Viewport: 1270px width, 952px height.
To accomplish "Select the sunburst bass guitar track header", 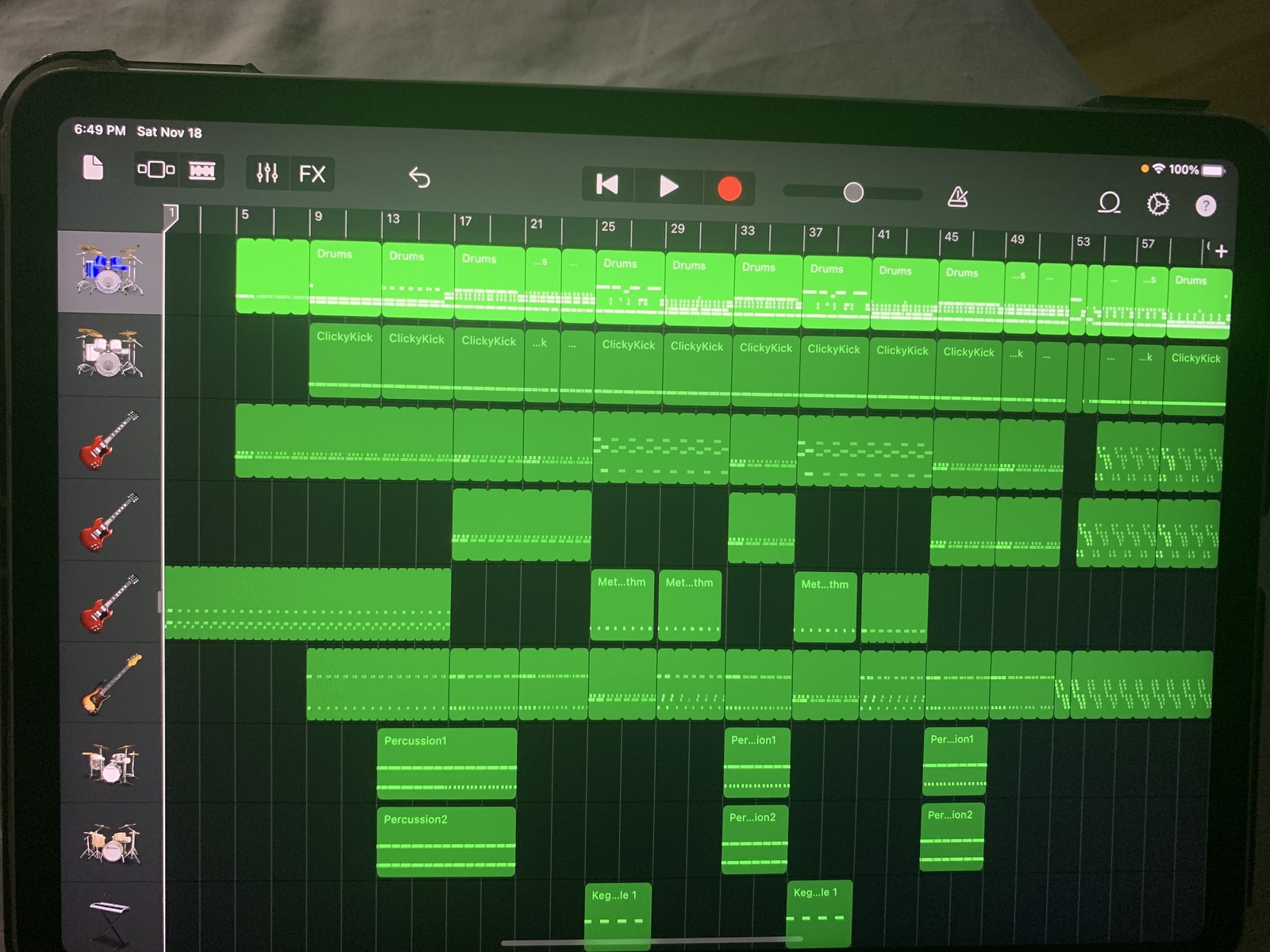I will [110, 684].
